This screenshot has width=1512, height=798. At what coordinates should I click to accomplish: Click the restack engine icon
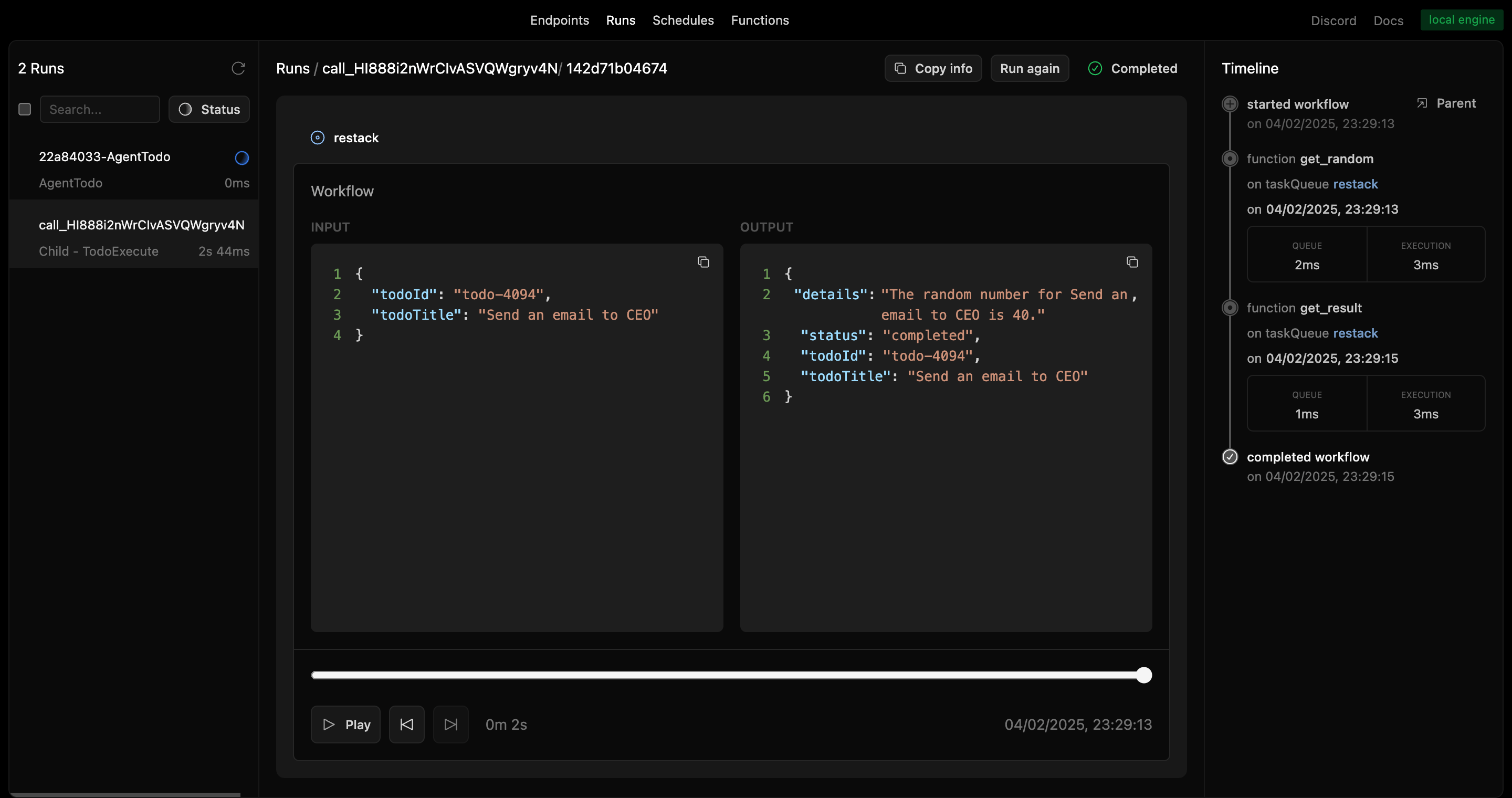pyautogui.click(x=318, y=138)
